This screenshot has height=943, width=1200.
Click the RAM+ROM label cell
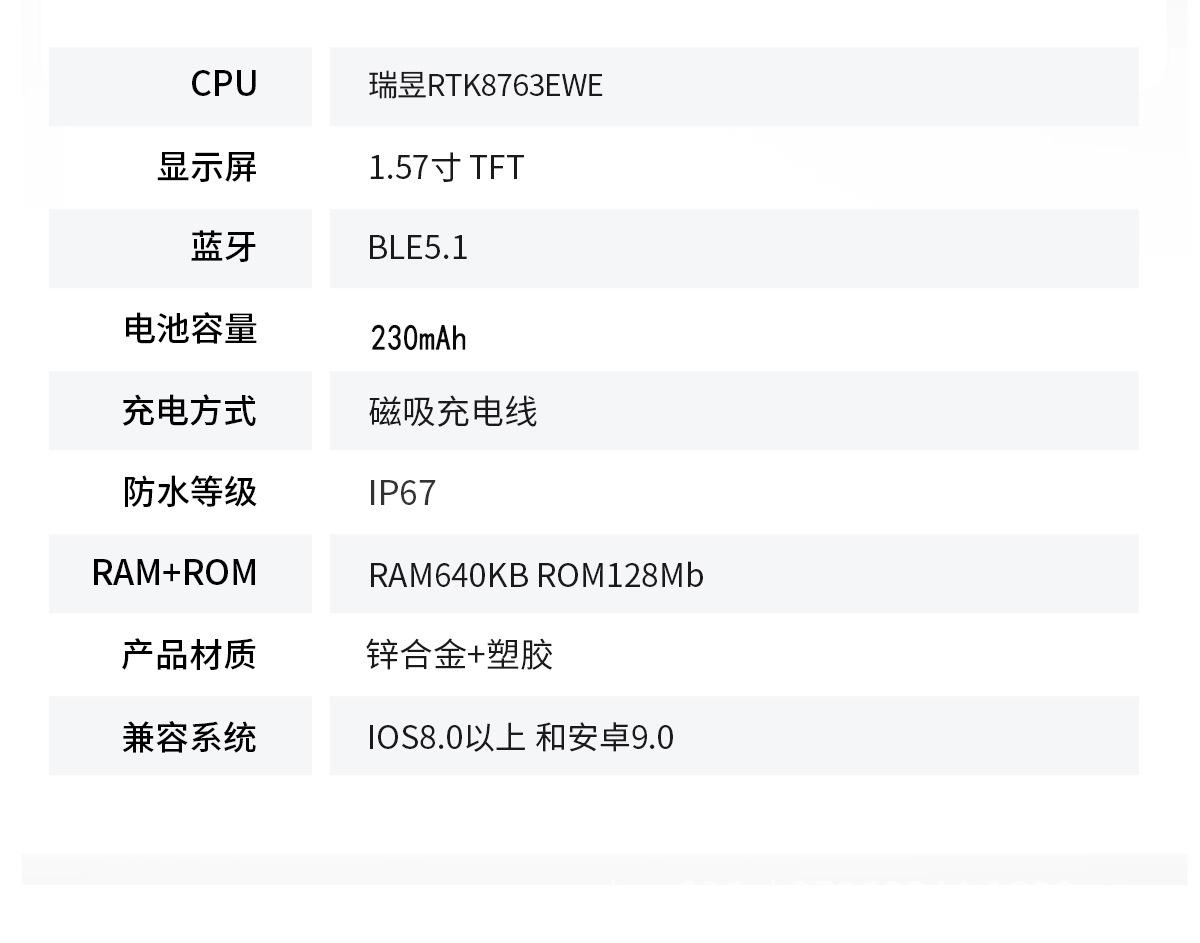coord(180,573)
